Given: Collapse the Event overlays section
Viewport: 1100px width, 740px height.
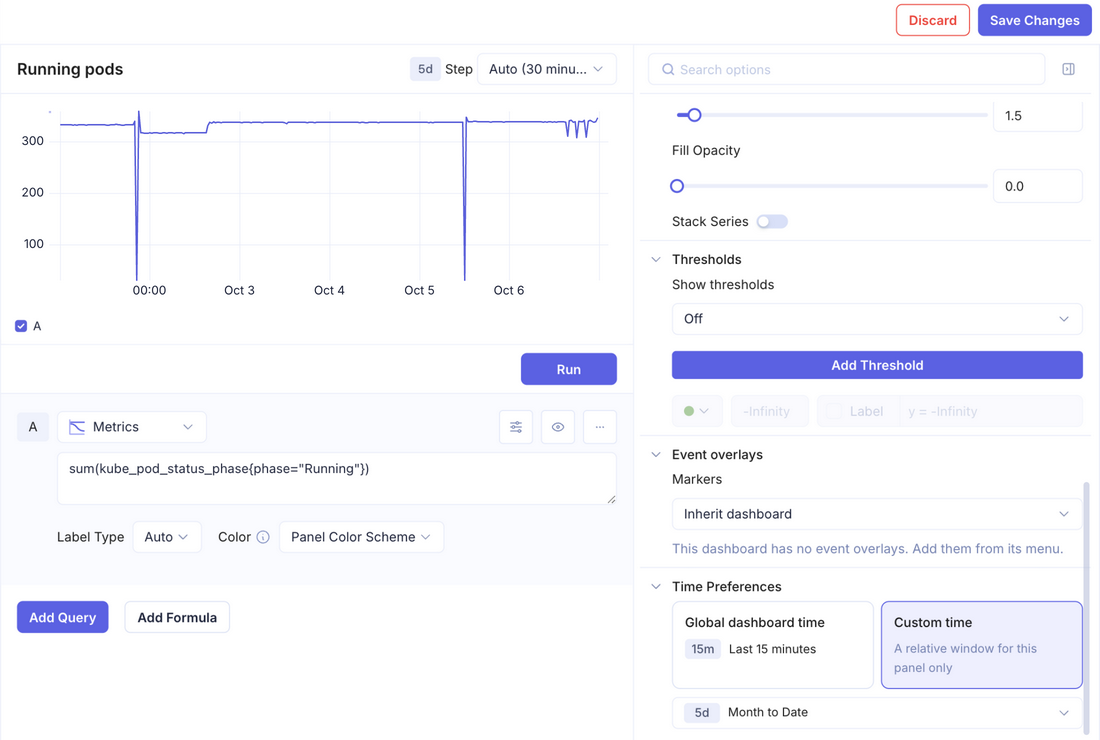Looking at the screenshot, I should [x=656, y=455].
